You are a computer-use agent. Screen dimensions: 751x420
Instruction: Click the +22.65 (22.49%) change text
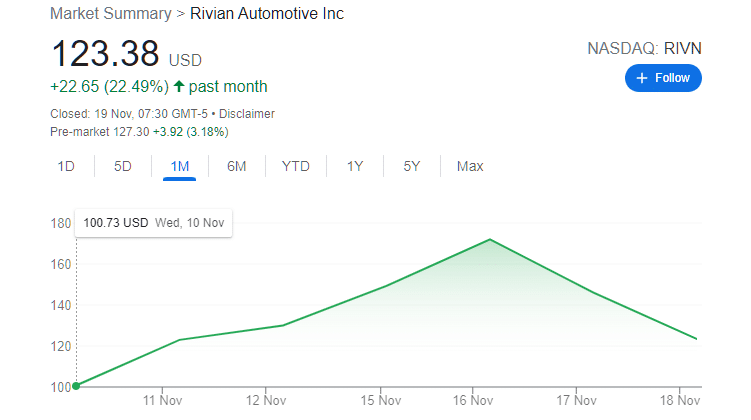pos(109,87)
